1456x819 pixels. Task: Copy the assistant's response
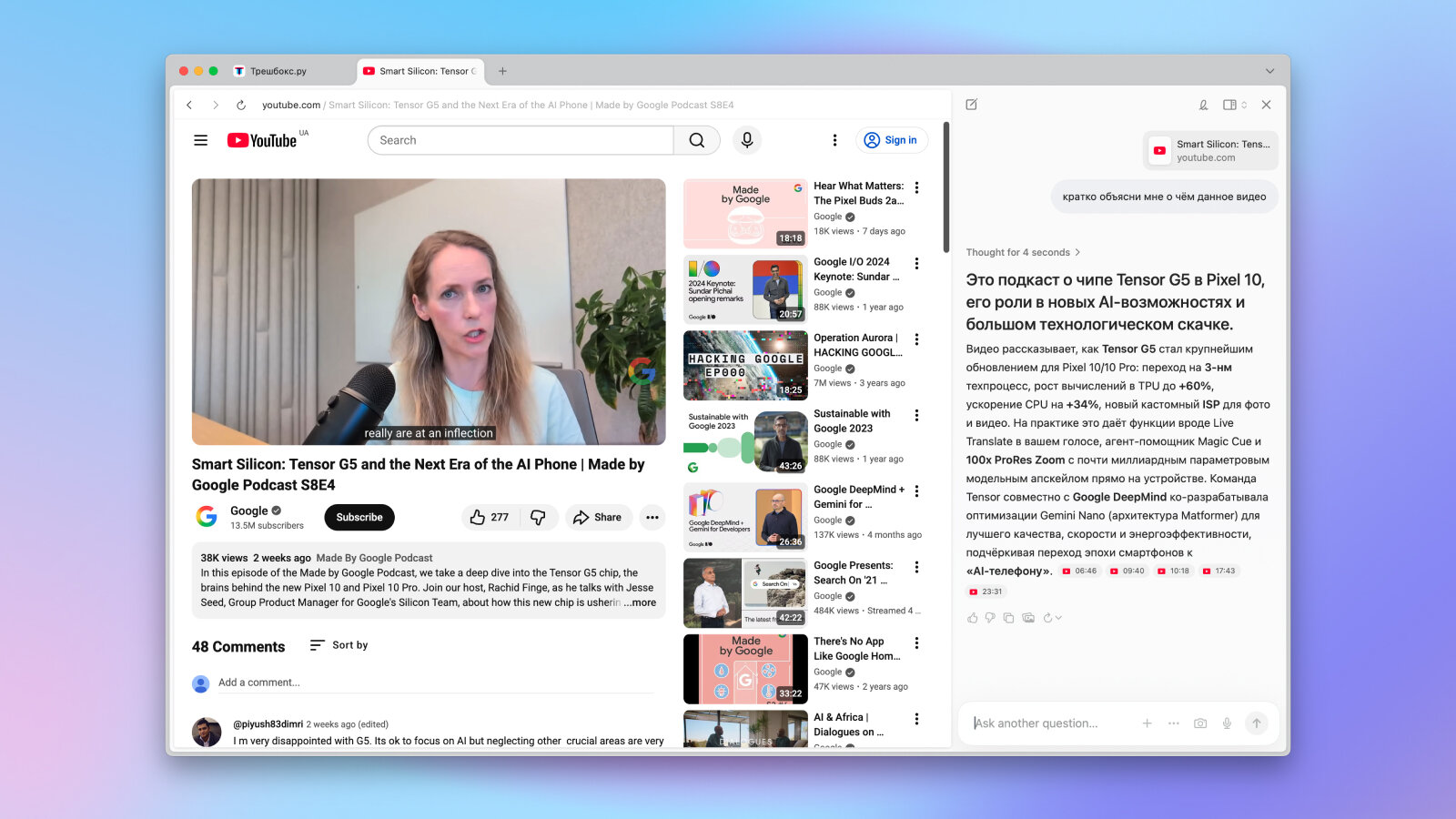(x=1008, y=618)
